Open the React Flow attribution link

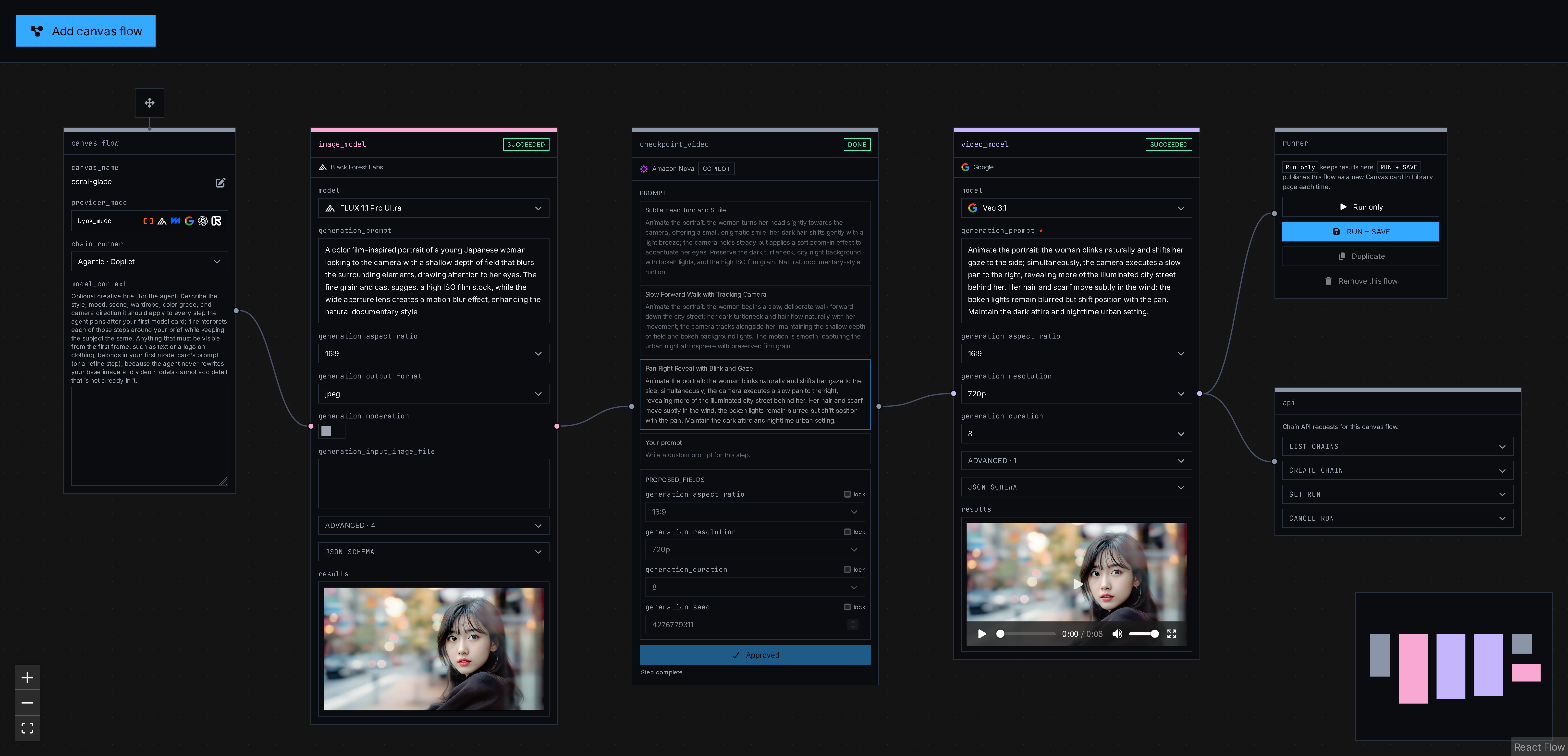click(x=1539, y=747)
